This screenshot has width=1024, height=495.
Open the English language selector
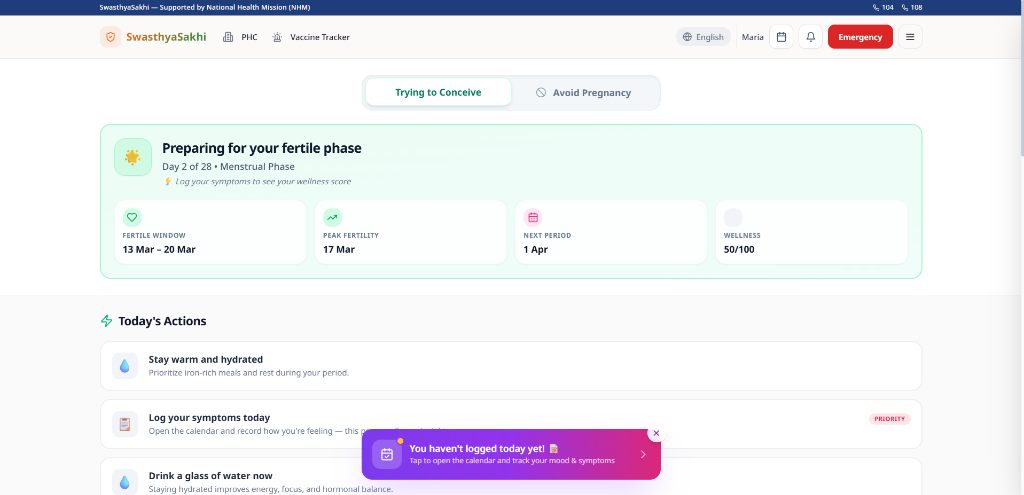pyautogui.click(x=703, y=37)
